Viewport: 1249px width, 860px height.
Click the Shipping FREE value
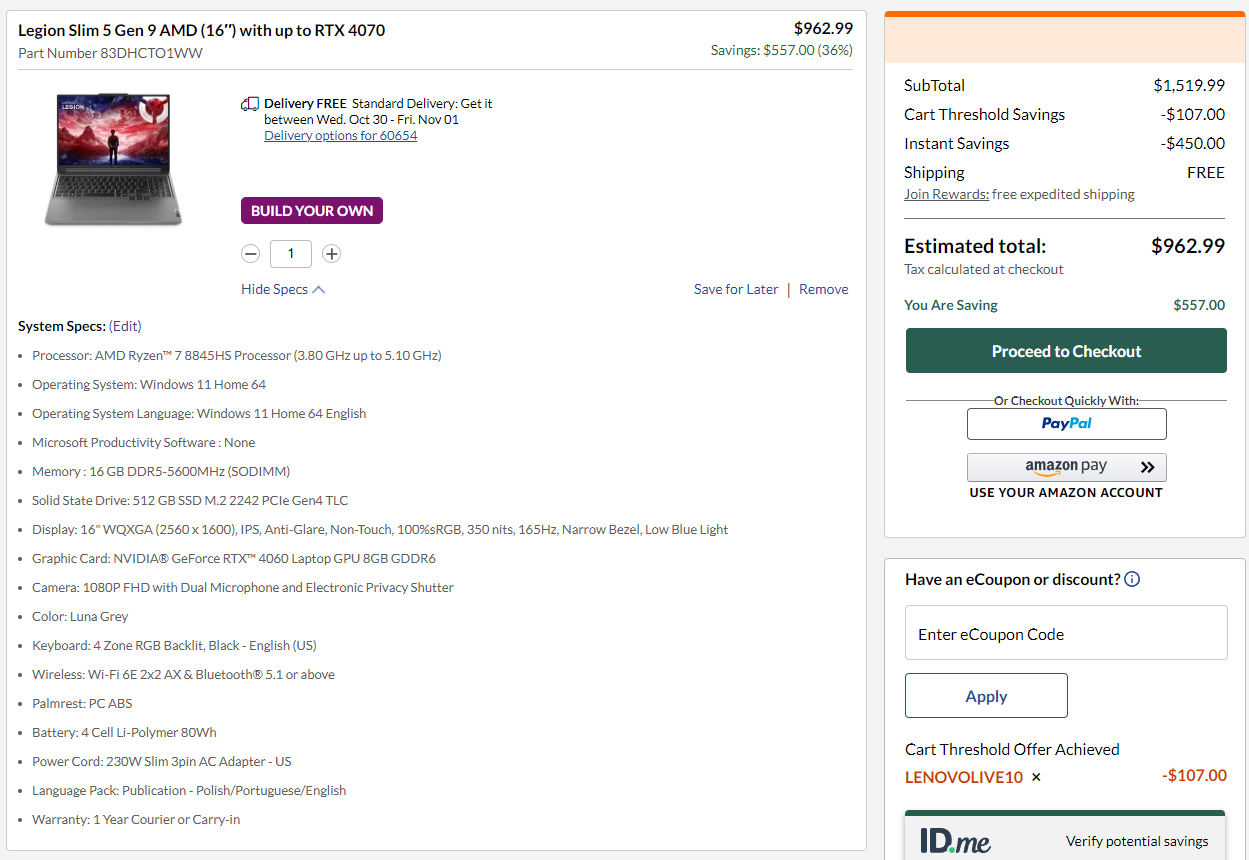[x=1206, y=172]
